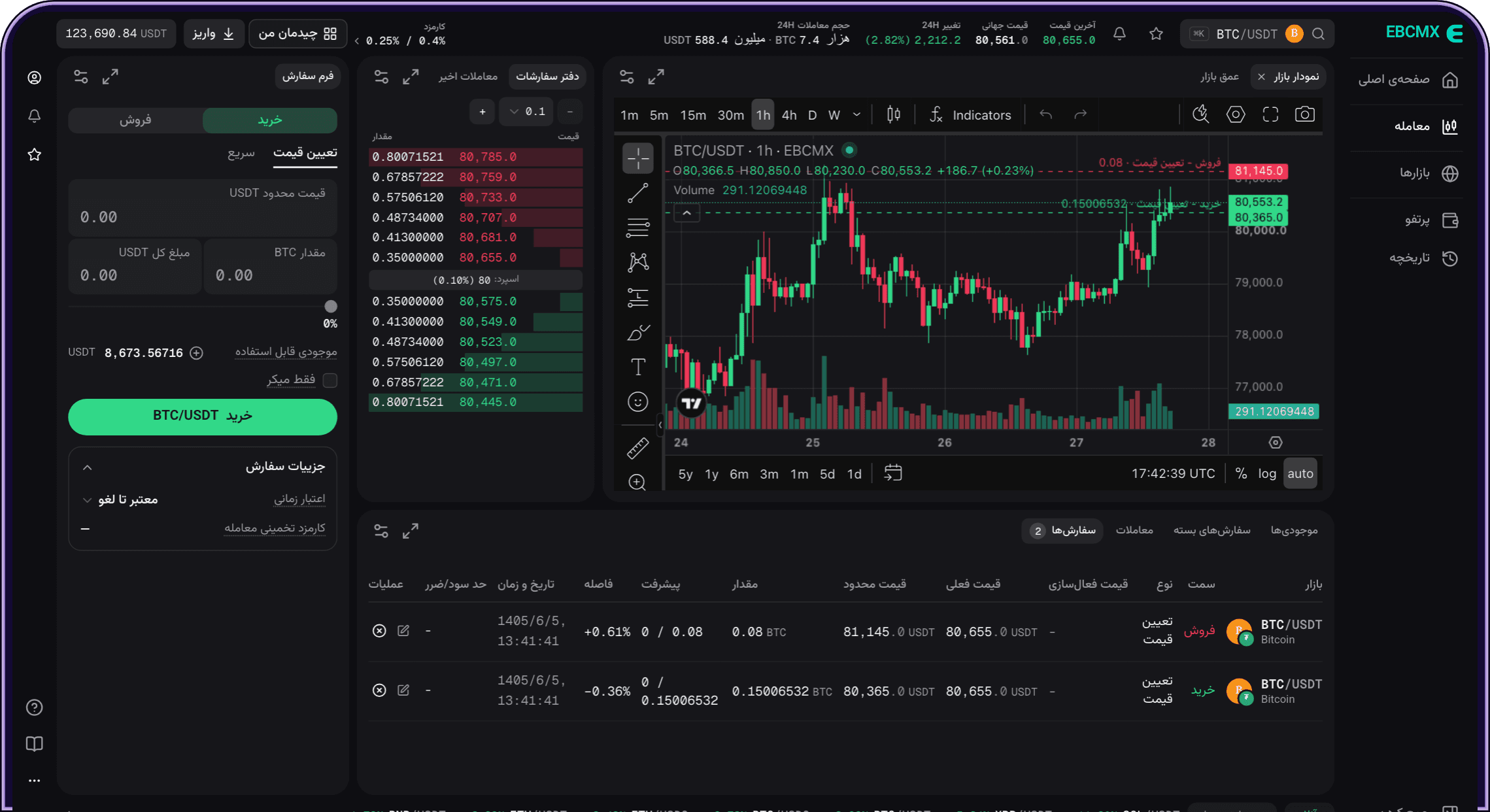Open order book grouping 0.1 dropdown
The width and height of the screenshot is (1490, 812).
pos(526,112)
